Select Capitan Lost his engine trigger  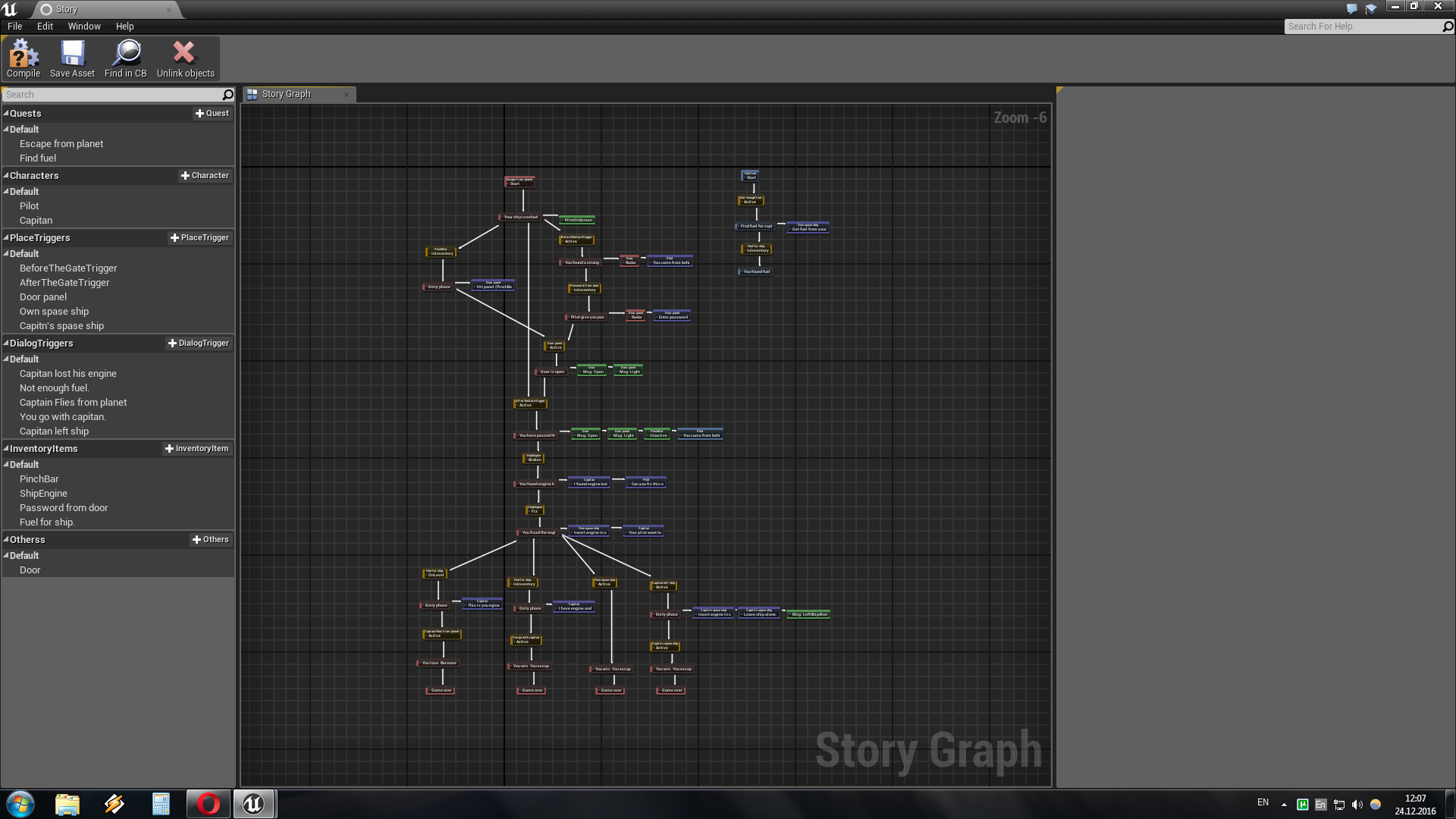pyautogui.click(x=68, y=373)
